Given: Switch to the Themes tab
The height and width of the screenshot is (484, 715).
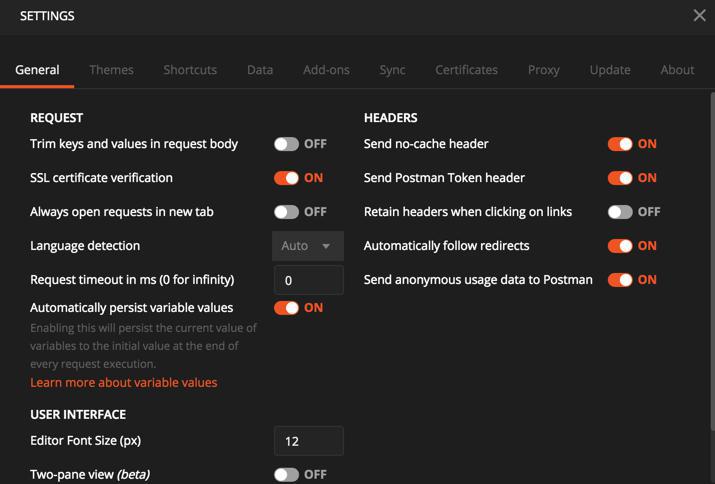Looking at the screenshot, I should coord(111,70).
